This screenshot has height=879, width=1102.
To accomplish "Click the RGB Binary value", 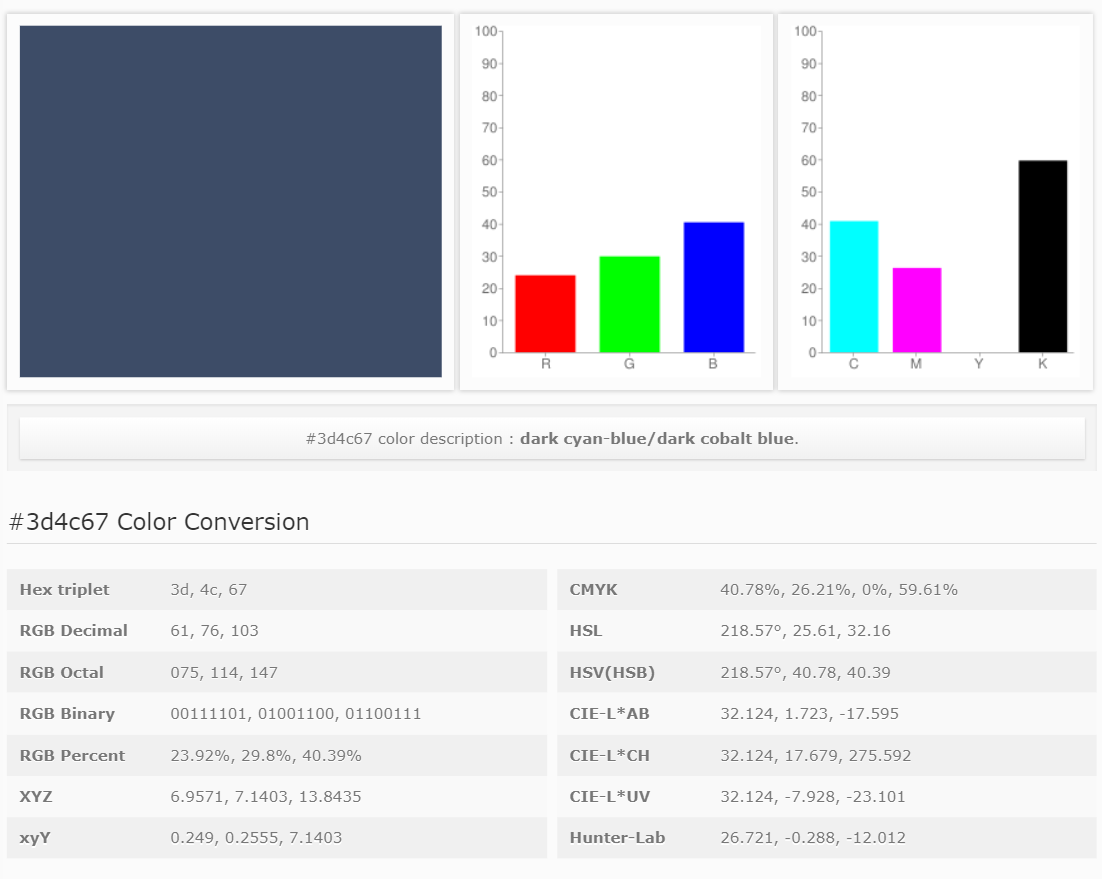I will [296, 714].
